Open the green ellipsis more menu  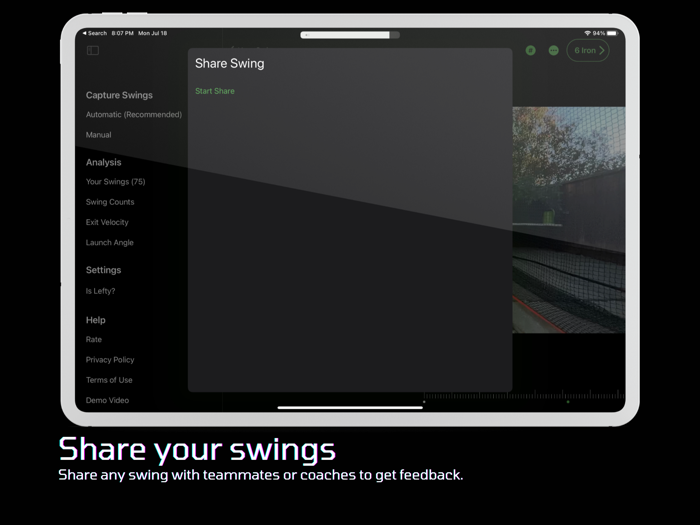pyautogui.click(x=554, y=50)
